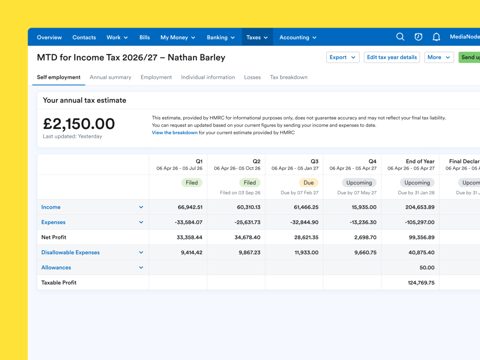Click Q2 income value 60,310.13
The width and height of the screenshot is (480, 360).
pos(248,207)
